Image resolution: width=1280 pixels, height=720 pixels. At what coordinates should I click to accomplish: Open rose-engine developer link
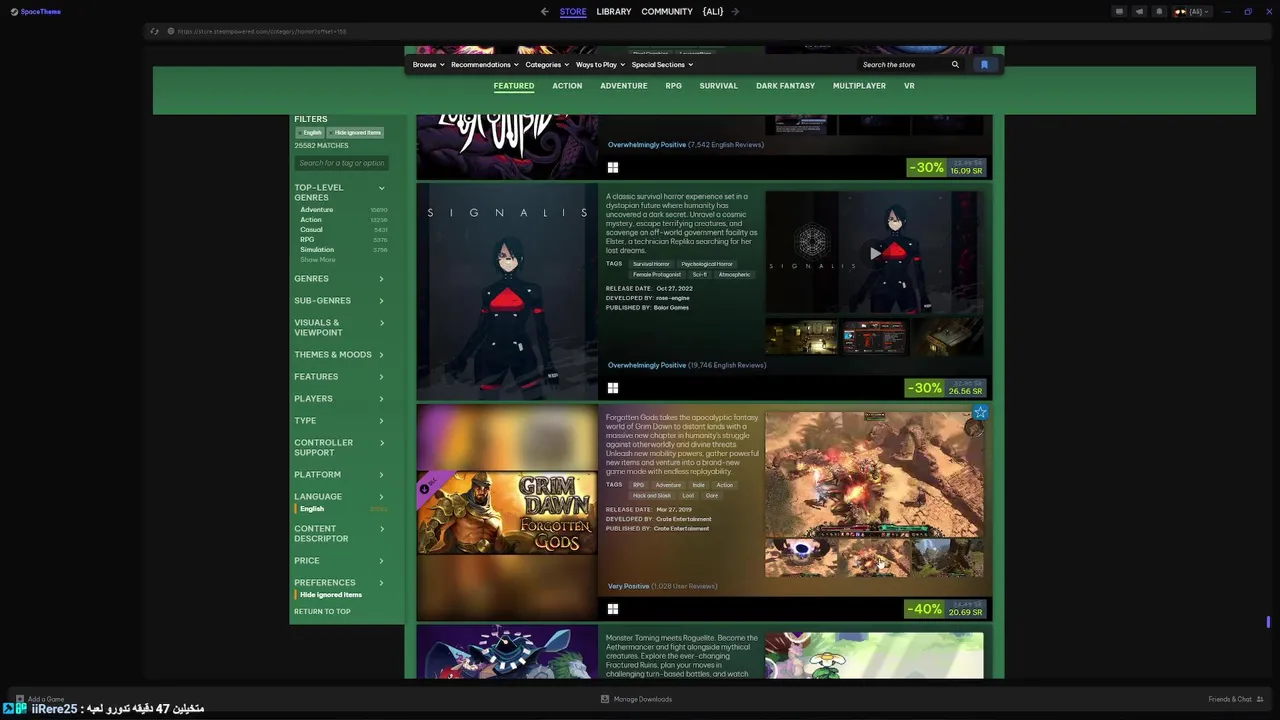pos(672,298)
